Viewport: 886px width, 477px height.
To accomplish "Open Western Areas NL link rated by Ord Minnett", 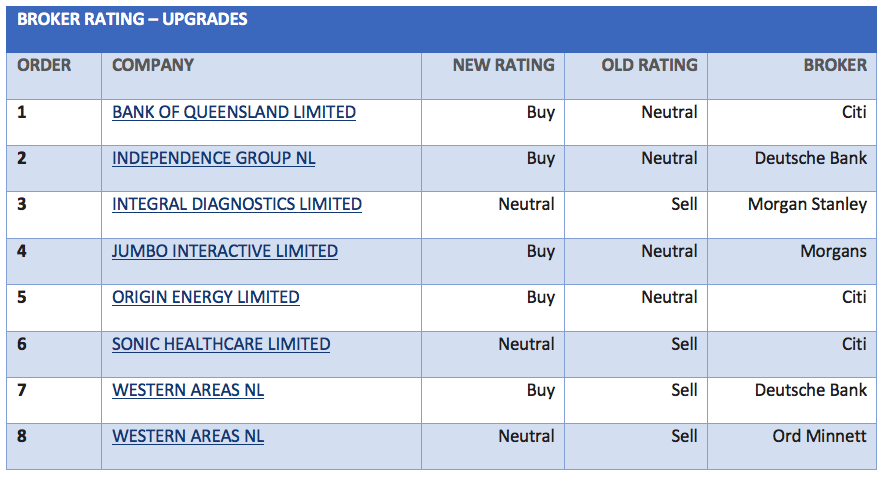I will click(187, 436).
